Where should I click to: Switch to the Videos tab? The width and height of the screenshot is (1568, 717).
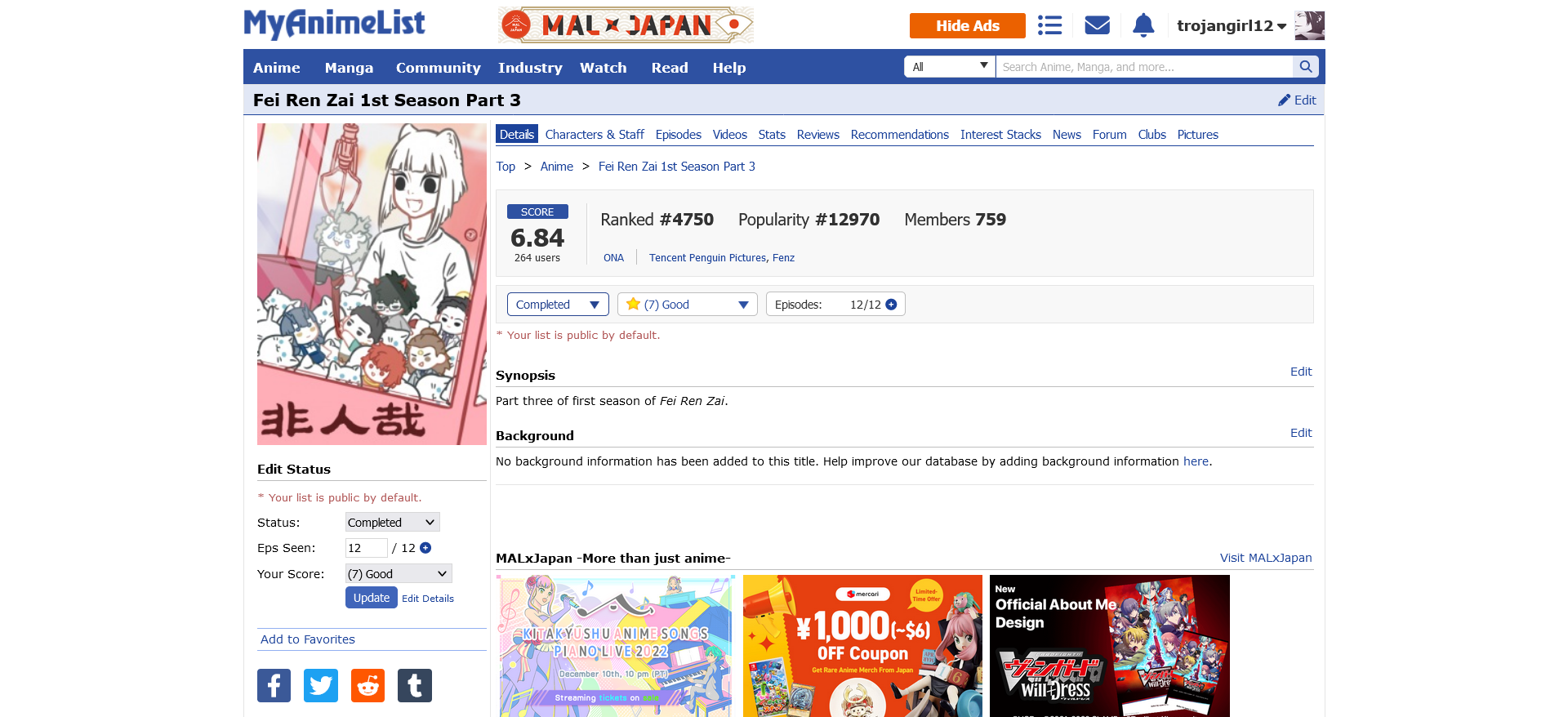click(730, 135)
